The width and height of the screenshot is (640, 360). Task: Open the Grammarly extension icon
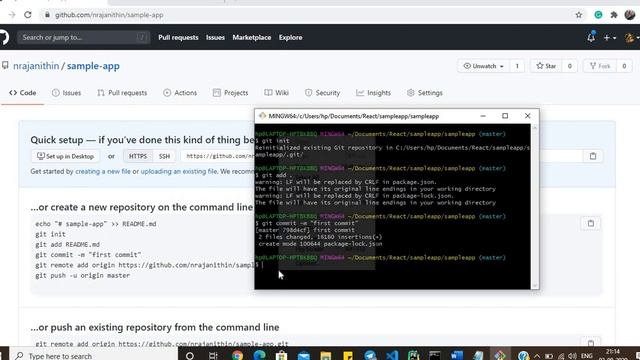(598, 15)
